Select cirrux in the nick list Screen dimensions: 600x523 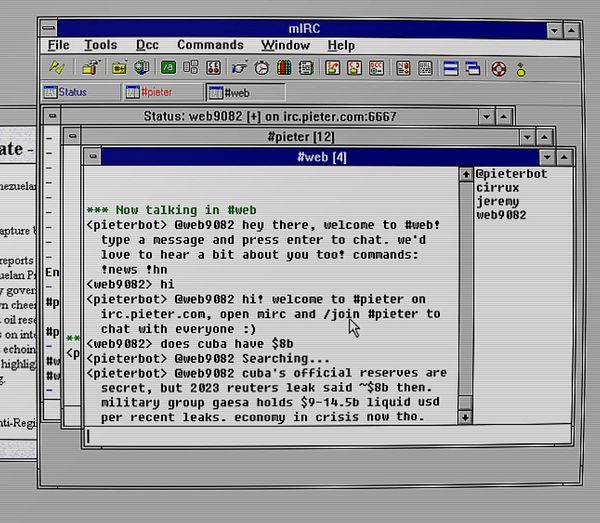coord(497,187)
